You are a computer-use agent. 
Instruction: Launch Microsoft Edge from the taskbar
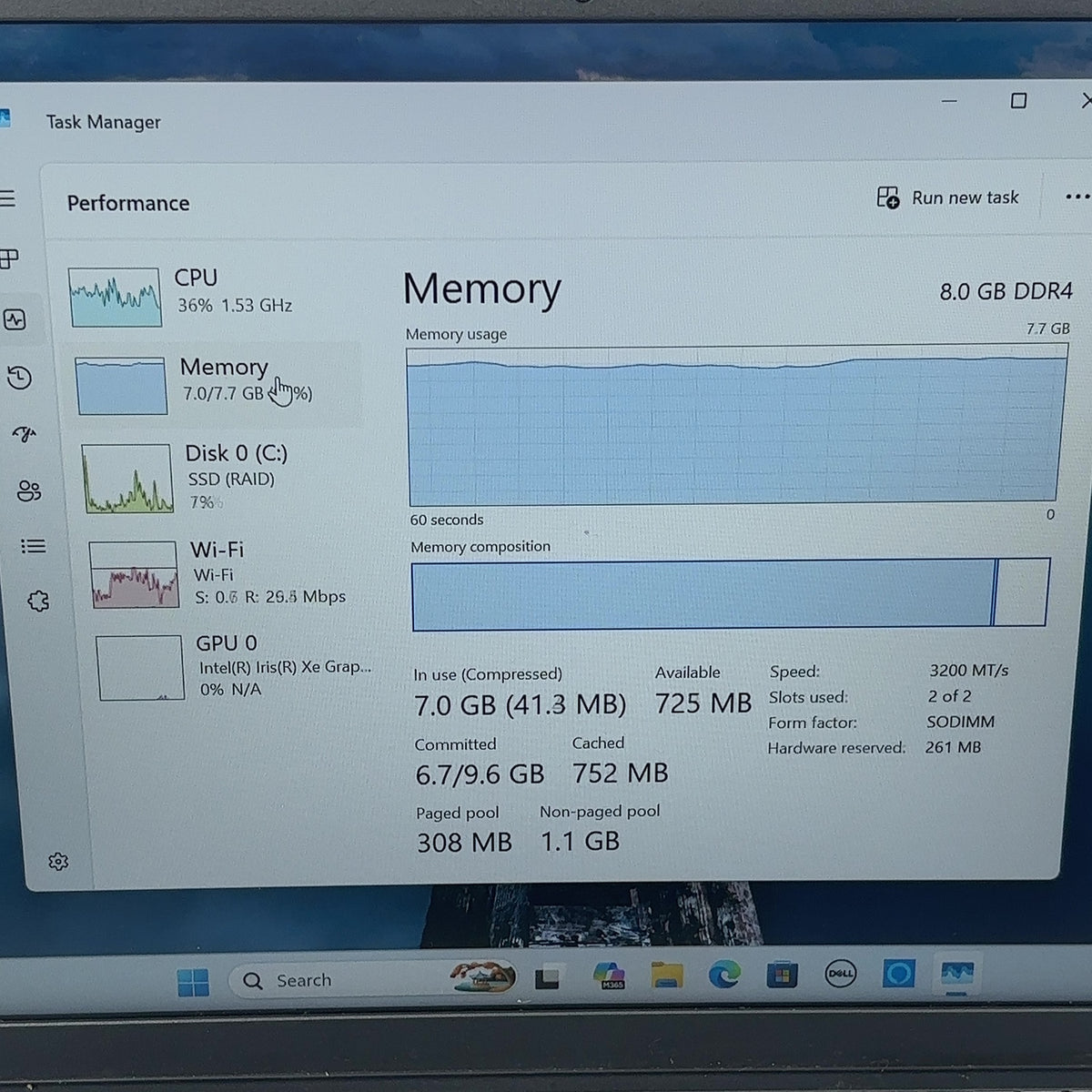pyautogui.click(x=724, y=975)
